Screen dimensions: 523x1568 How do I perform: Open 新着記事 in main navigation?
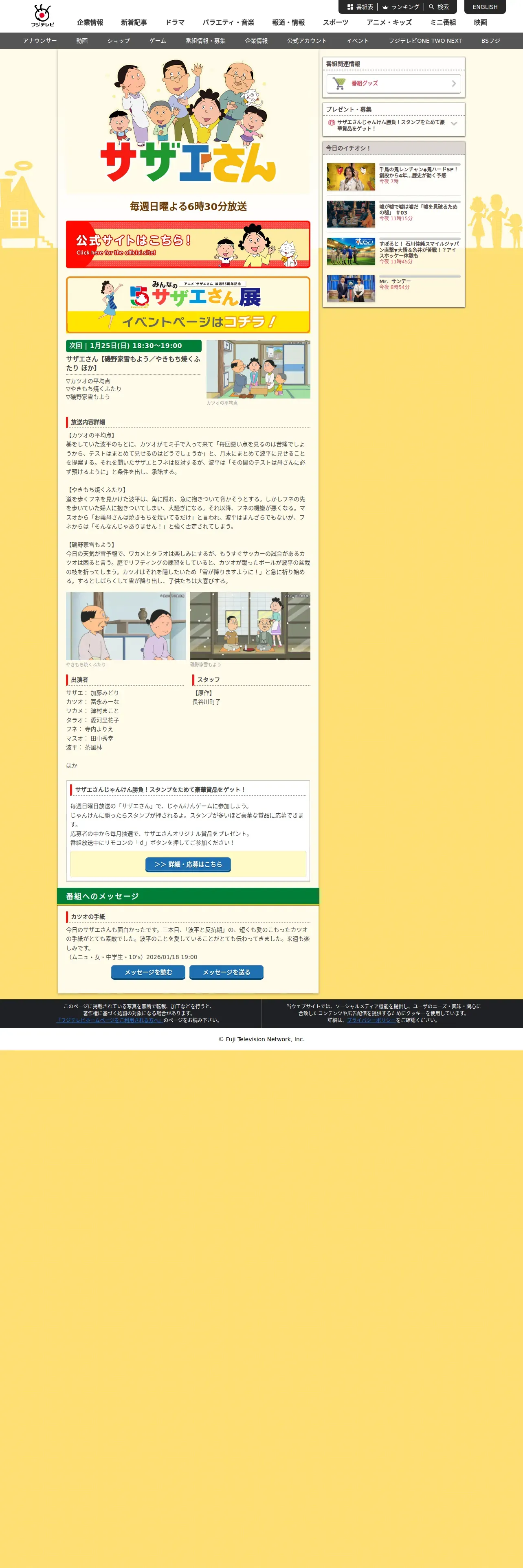point(134,22)
